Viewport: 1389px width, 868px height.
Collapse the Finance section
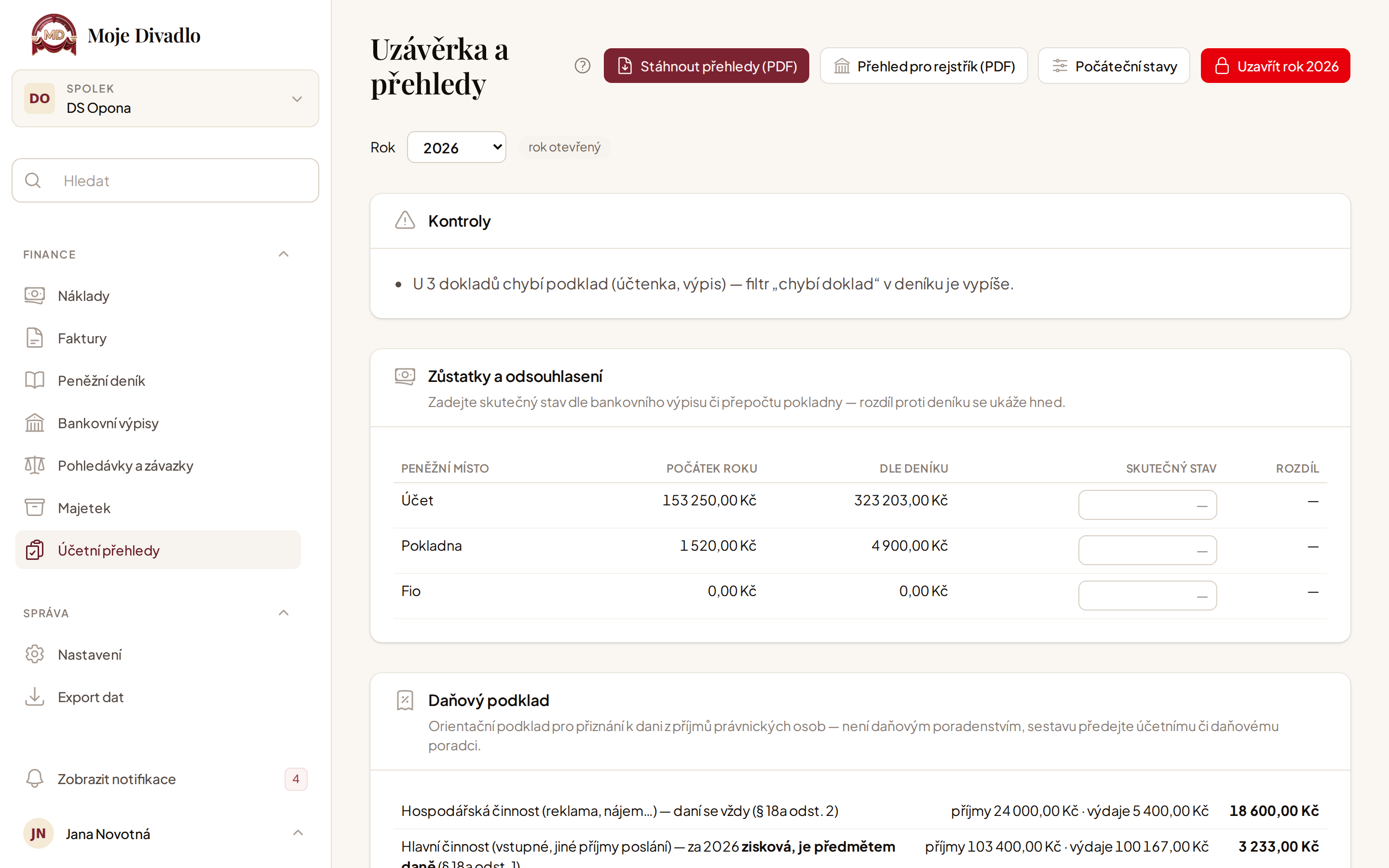click(x=283, y=254)
